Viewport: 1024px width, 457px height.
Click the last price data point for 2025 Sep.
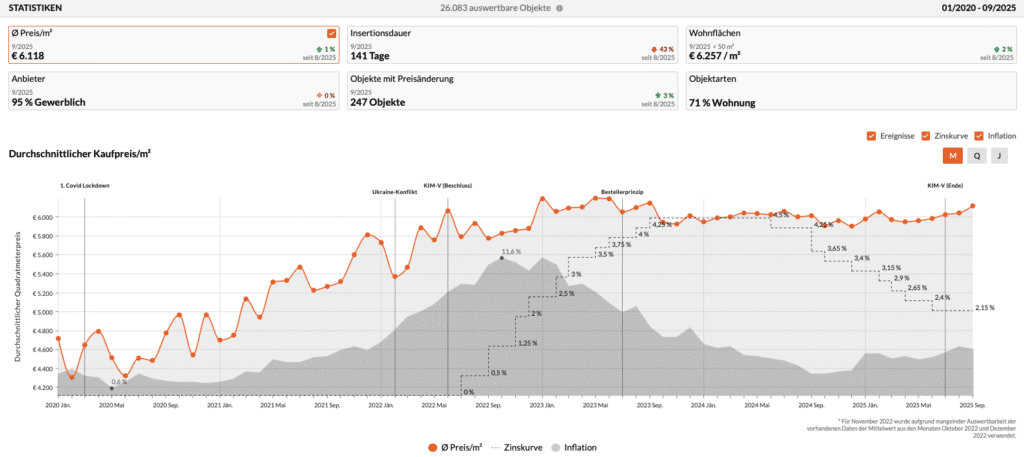point(973,206)
